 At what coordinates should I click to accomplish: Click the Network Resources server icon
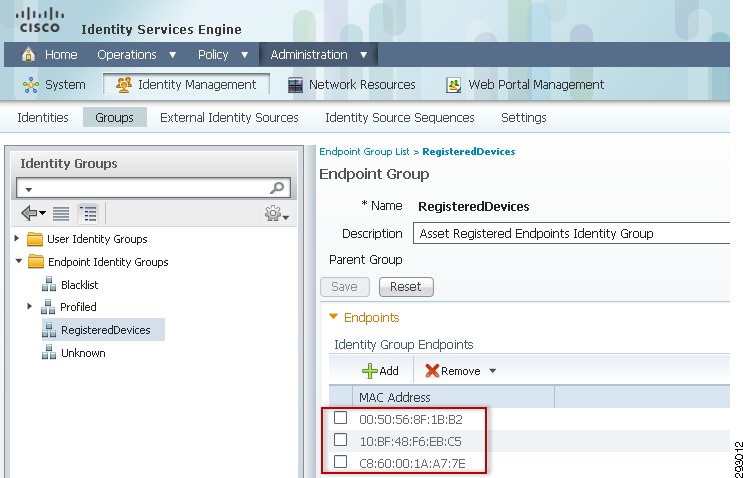[x=295, y=85]
